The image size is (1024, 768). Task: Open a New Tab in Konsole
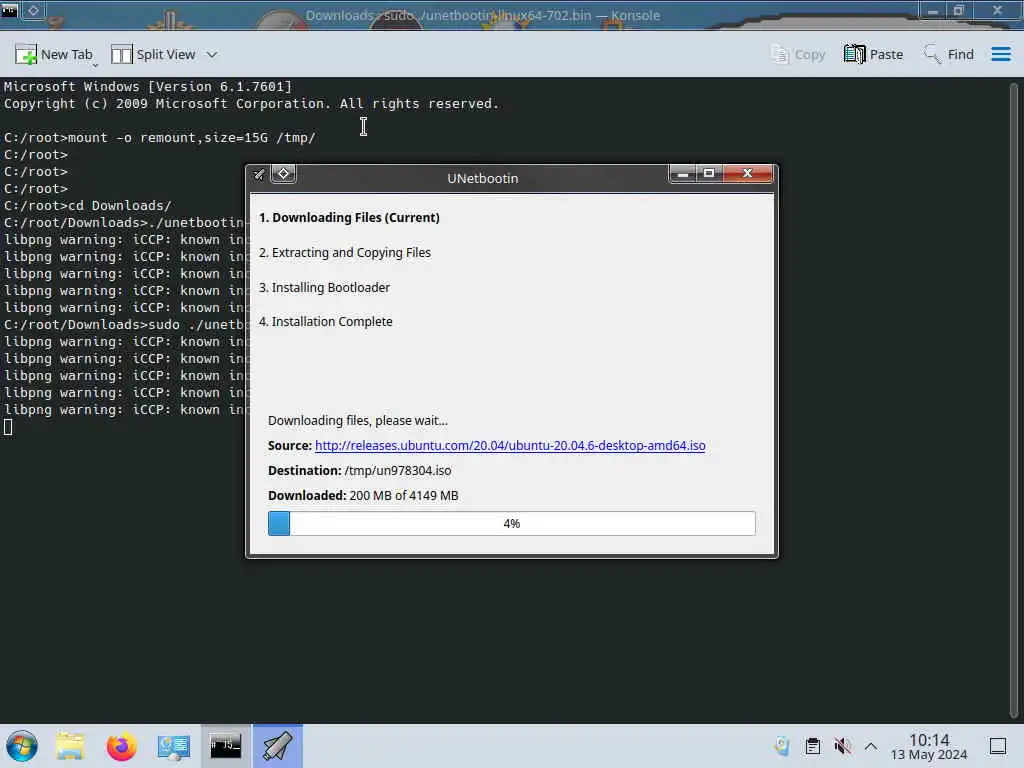[54, 55]
